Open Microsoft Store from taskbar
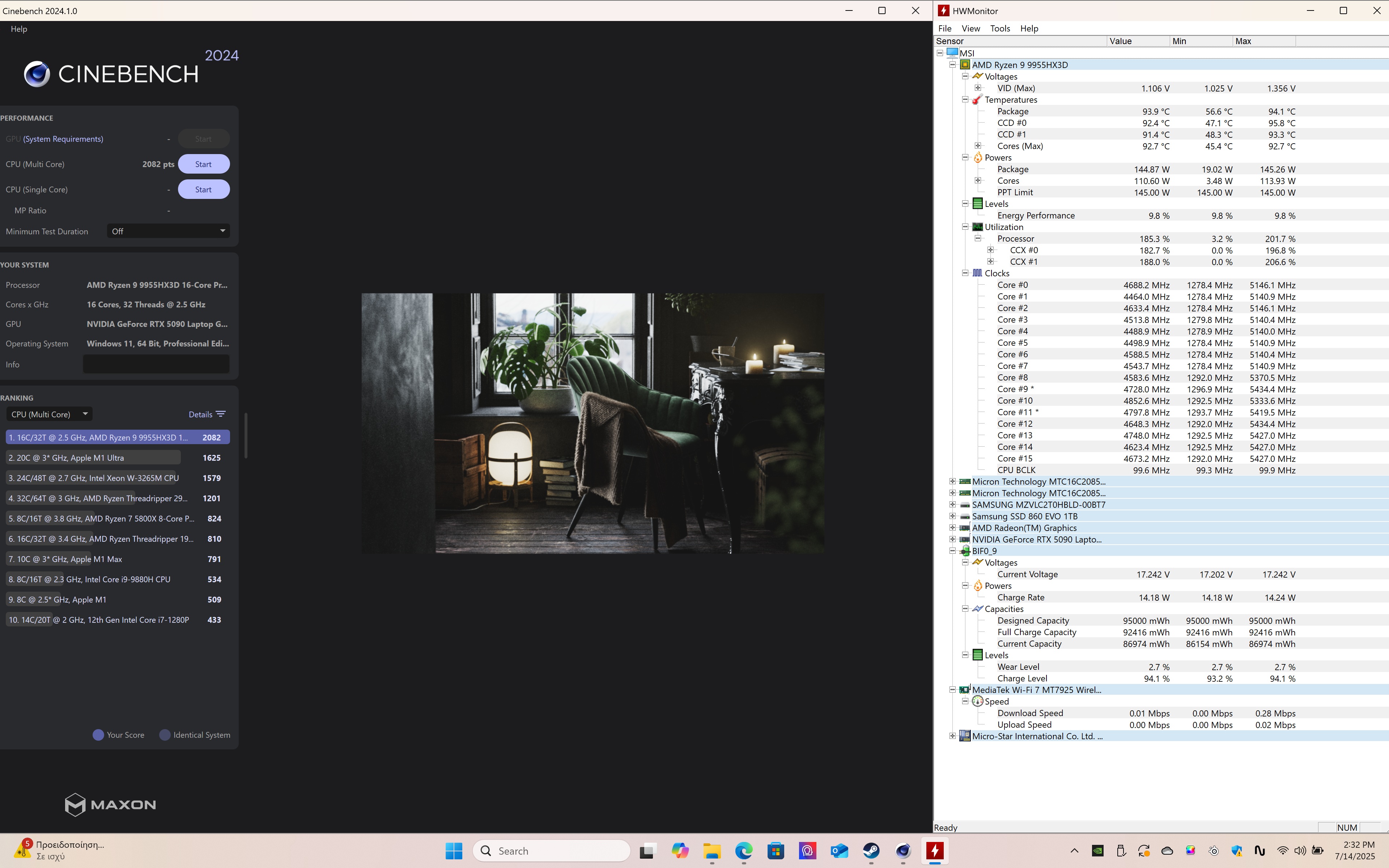The width and height of the screenshot is (1389, 868). coord(776,850)
